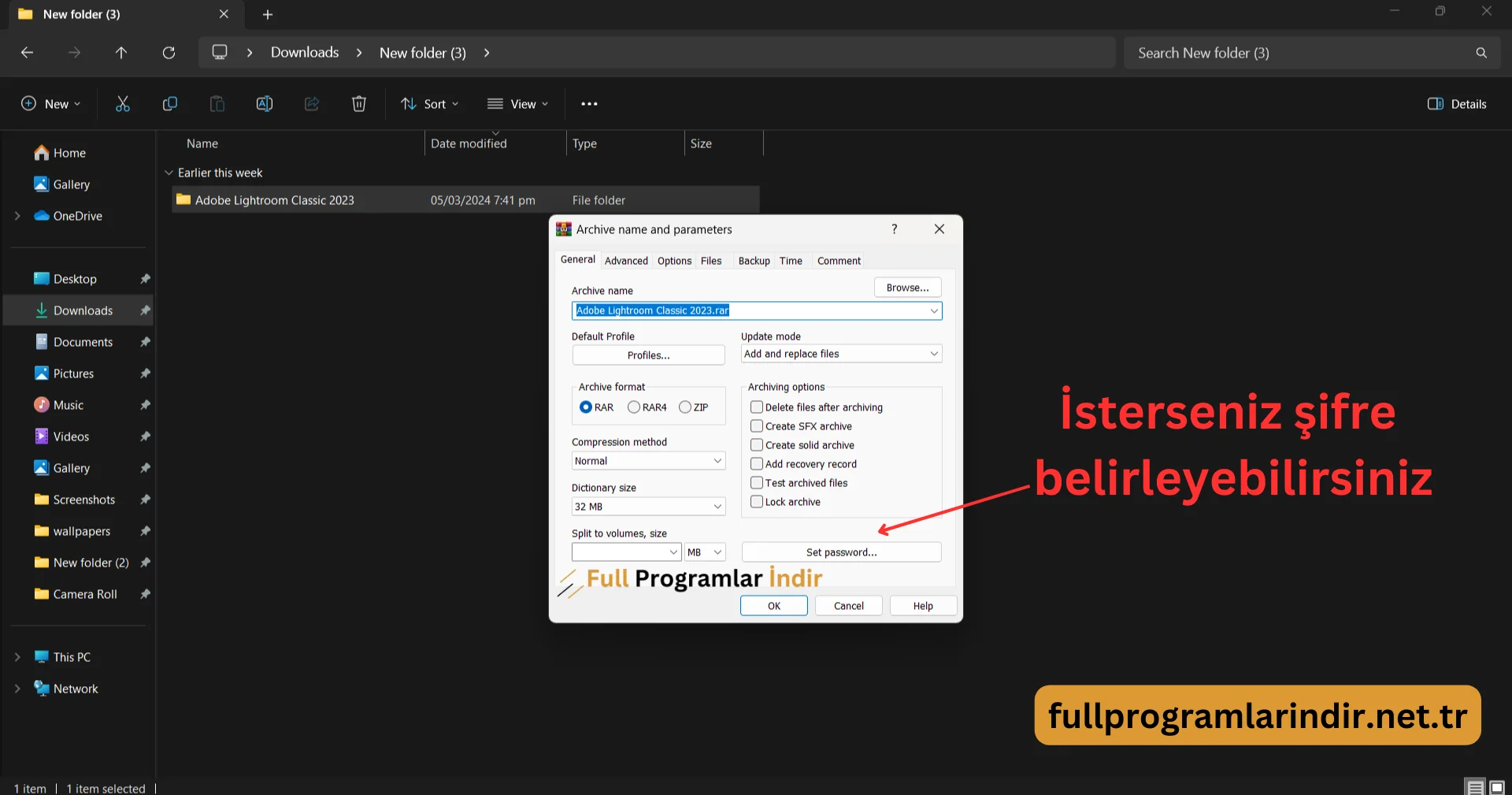Screen dimensions: 1512x795
Task: Switch to the Backup tab
Action: point(754,261)
